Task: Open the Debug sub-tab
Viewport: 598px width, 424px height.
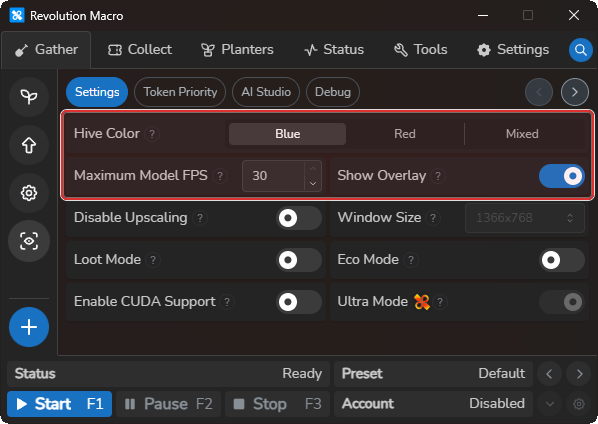Action: tap(333, 92)
